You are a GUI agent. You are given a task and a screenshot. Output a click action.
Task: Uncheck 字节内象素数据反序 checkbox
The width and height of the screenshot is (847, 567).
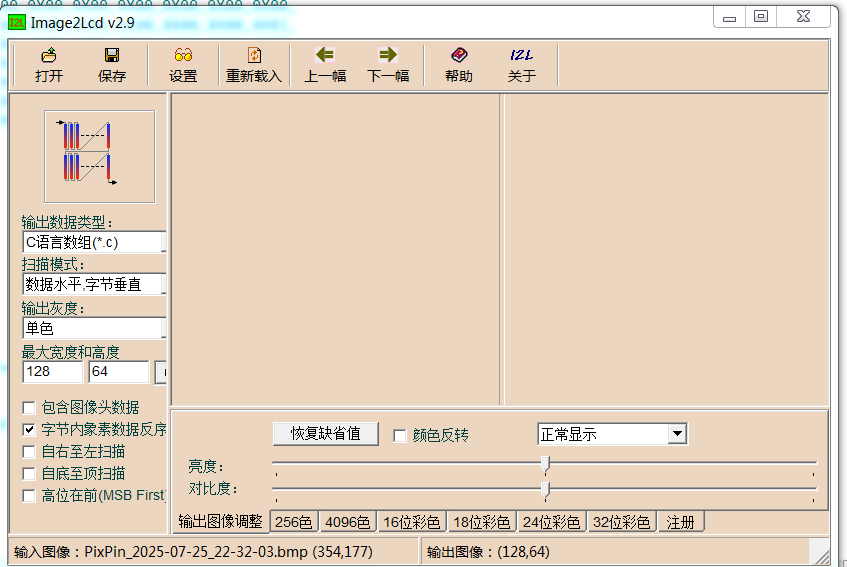(x=29, y=429)
